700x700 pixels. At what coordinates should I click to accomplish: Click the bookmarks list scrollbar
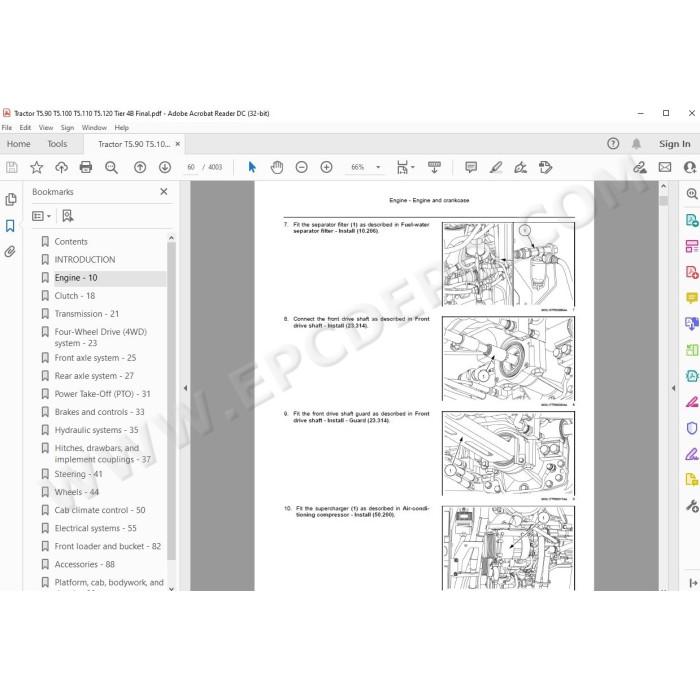tap(171, 401)
